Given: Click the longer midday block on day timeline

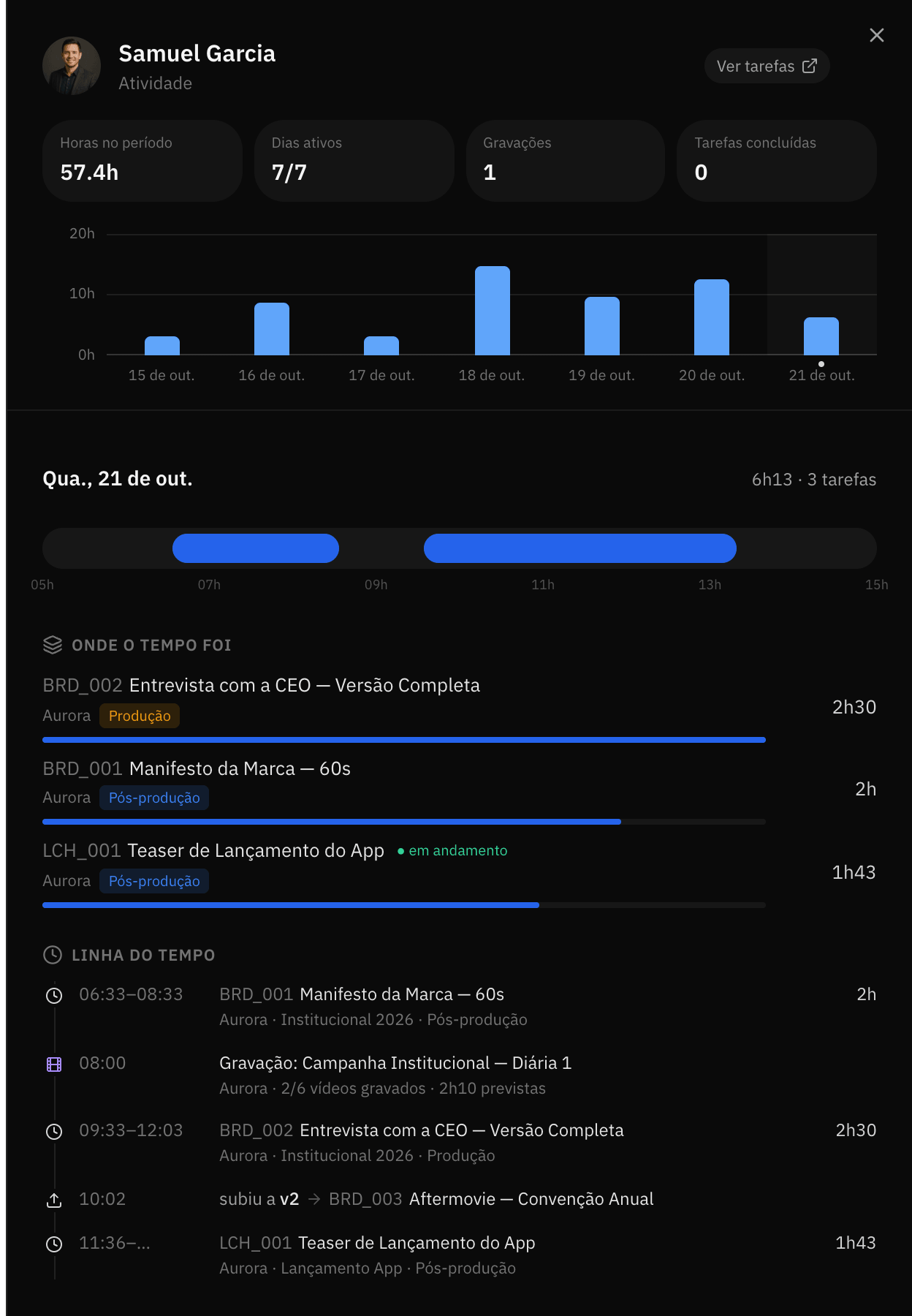Looking at the screenshot, I should pyautogui.click(x=580, y=548).
